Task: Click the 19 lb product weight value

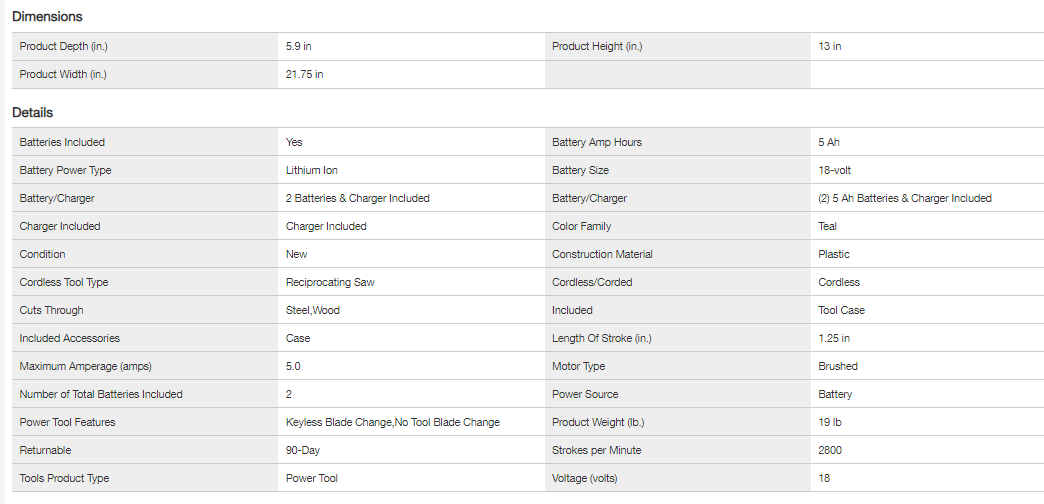Action: coord(829,422)
